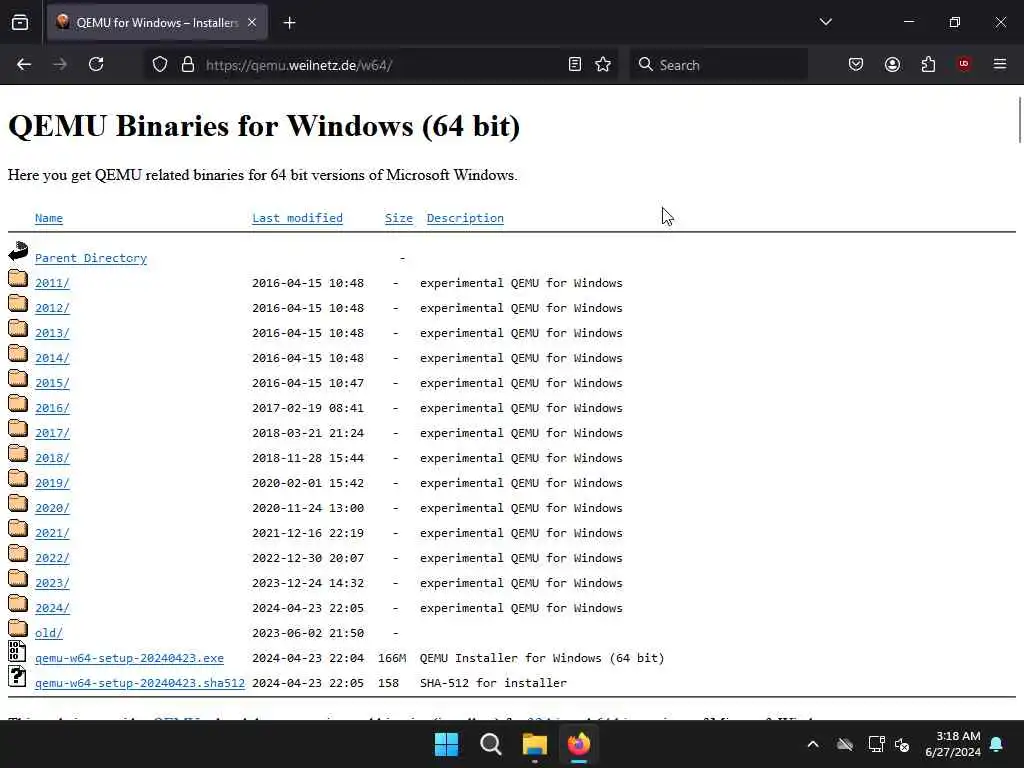Reload the current page
Viewport: 1024px width, 768px height.
coord(96,64)
